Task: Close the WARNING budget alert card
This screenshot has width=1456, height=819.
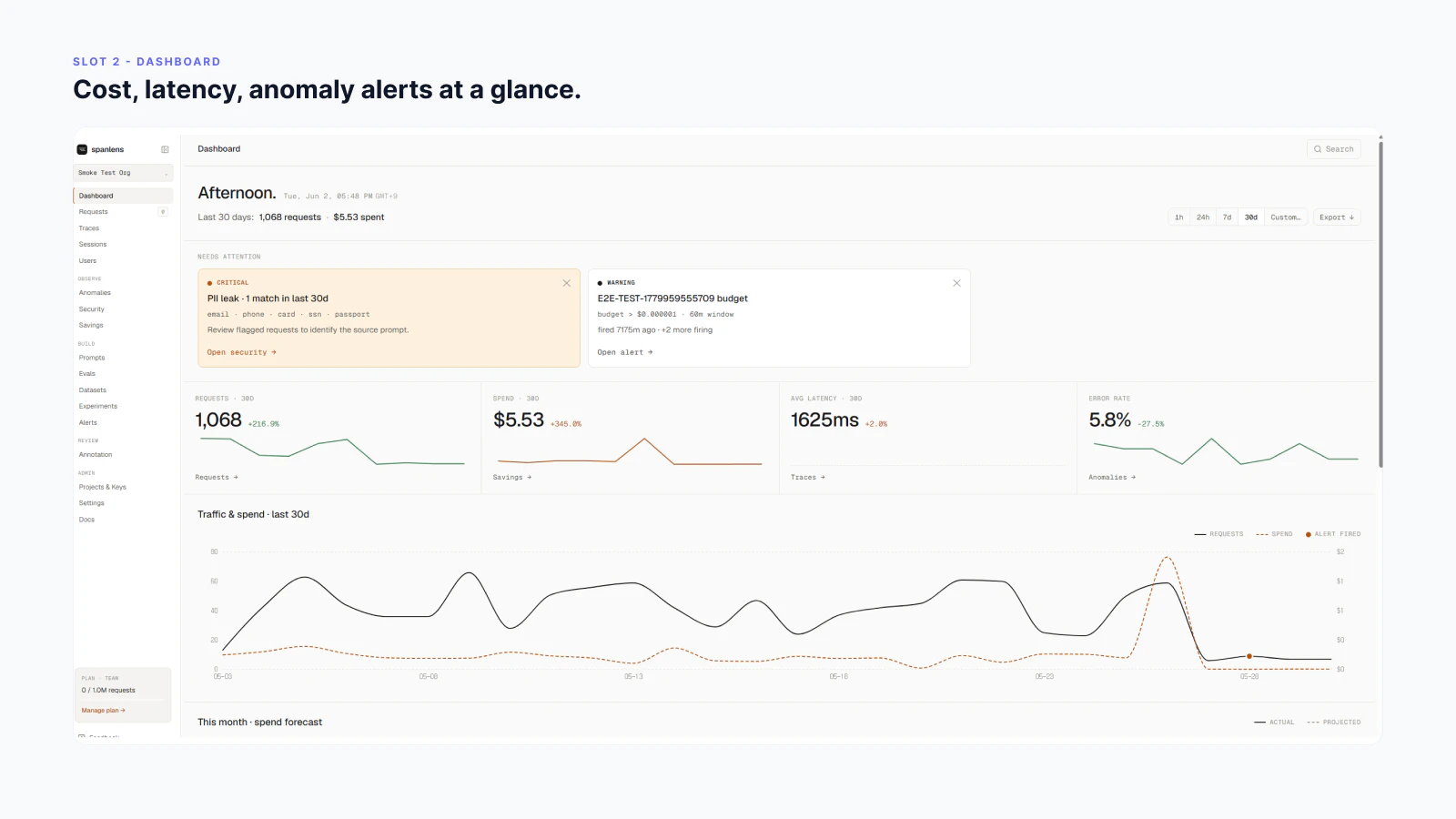Action: (x=956, y=283)
